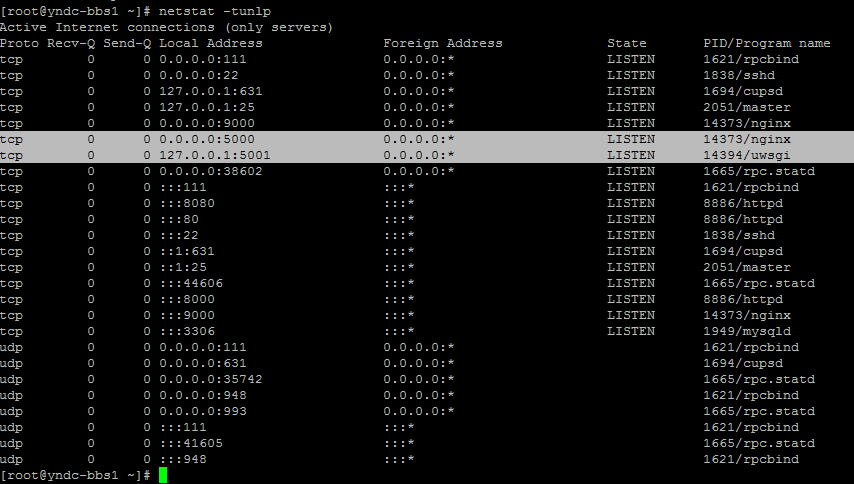Click 1838/sshd in the 0.0.0.0:22 row
The height and width of the screenshot is (484, 854).
click(x=739, y=75)
